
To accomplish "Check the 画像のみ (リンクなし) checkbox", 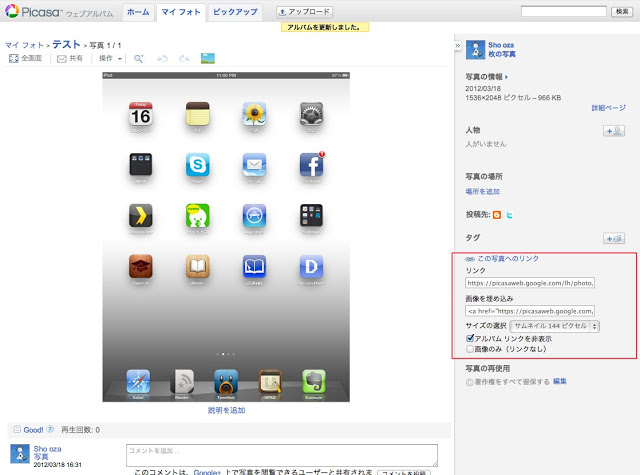I will [x=471, y=349].
